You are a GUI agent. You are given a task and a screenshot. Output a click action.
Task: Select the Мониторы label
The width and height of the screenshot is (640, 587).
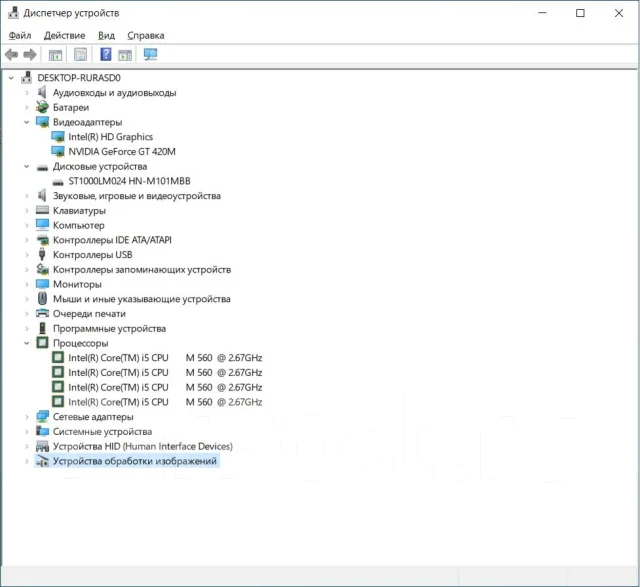(x=77, y=284)
